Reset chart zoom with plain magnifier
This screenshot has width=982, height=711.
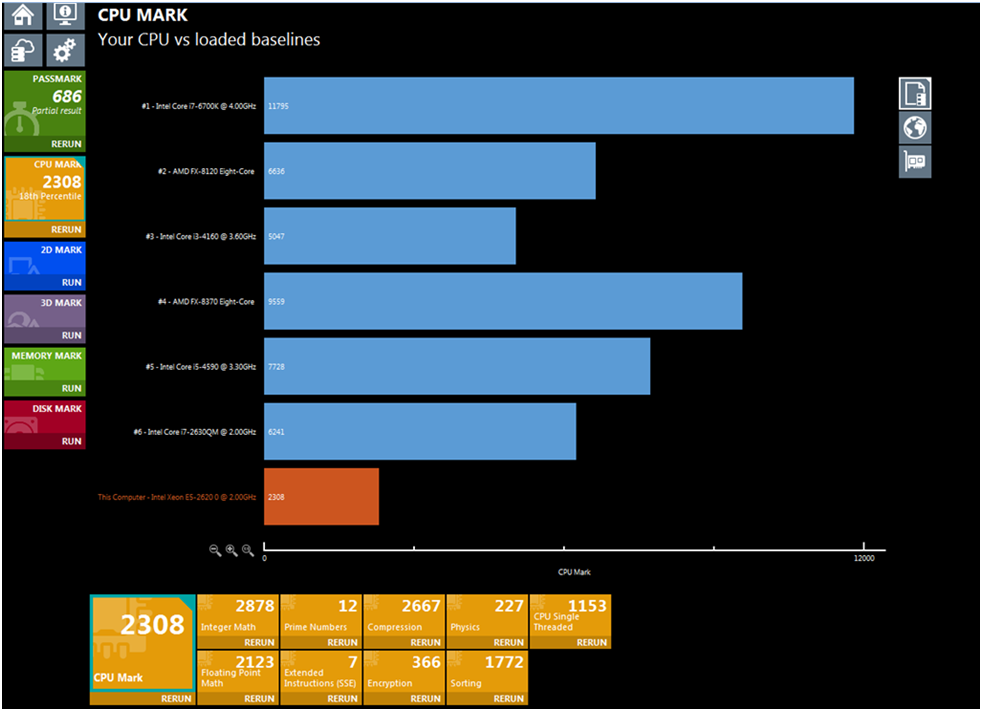[x=248, y=550]
